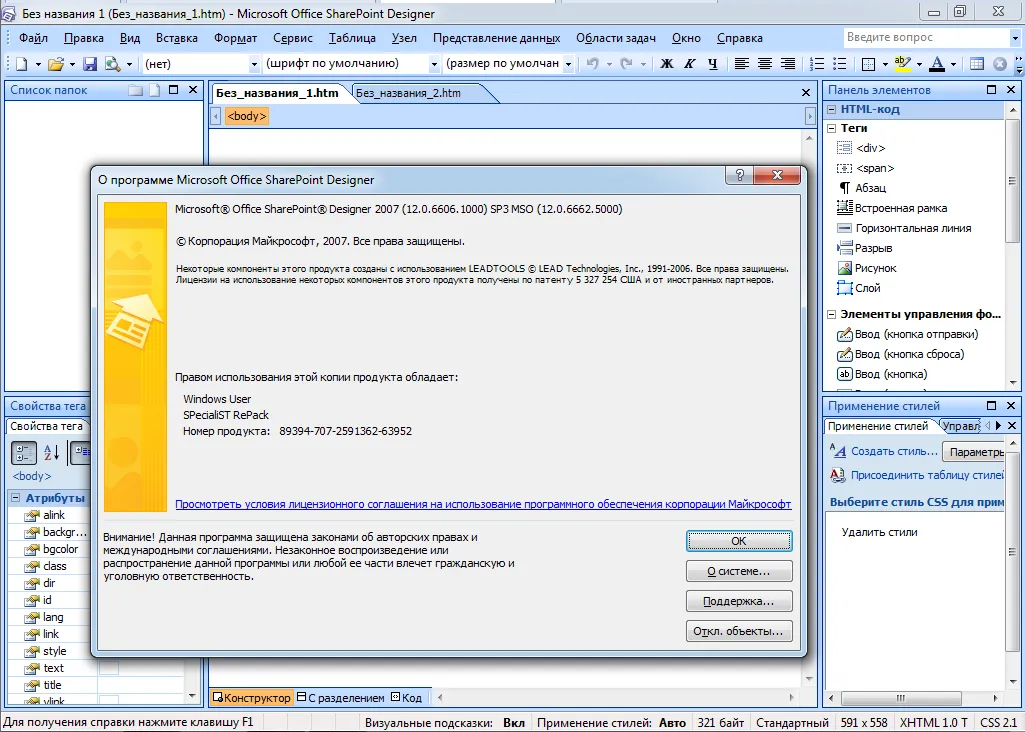Collapse the Атрибуты group
This screenshot has width=1025, height=732.
click(16, 498)
